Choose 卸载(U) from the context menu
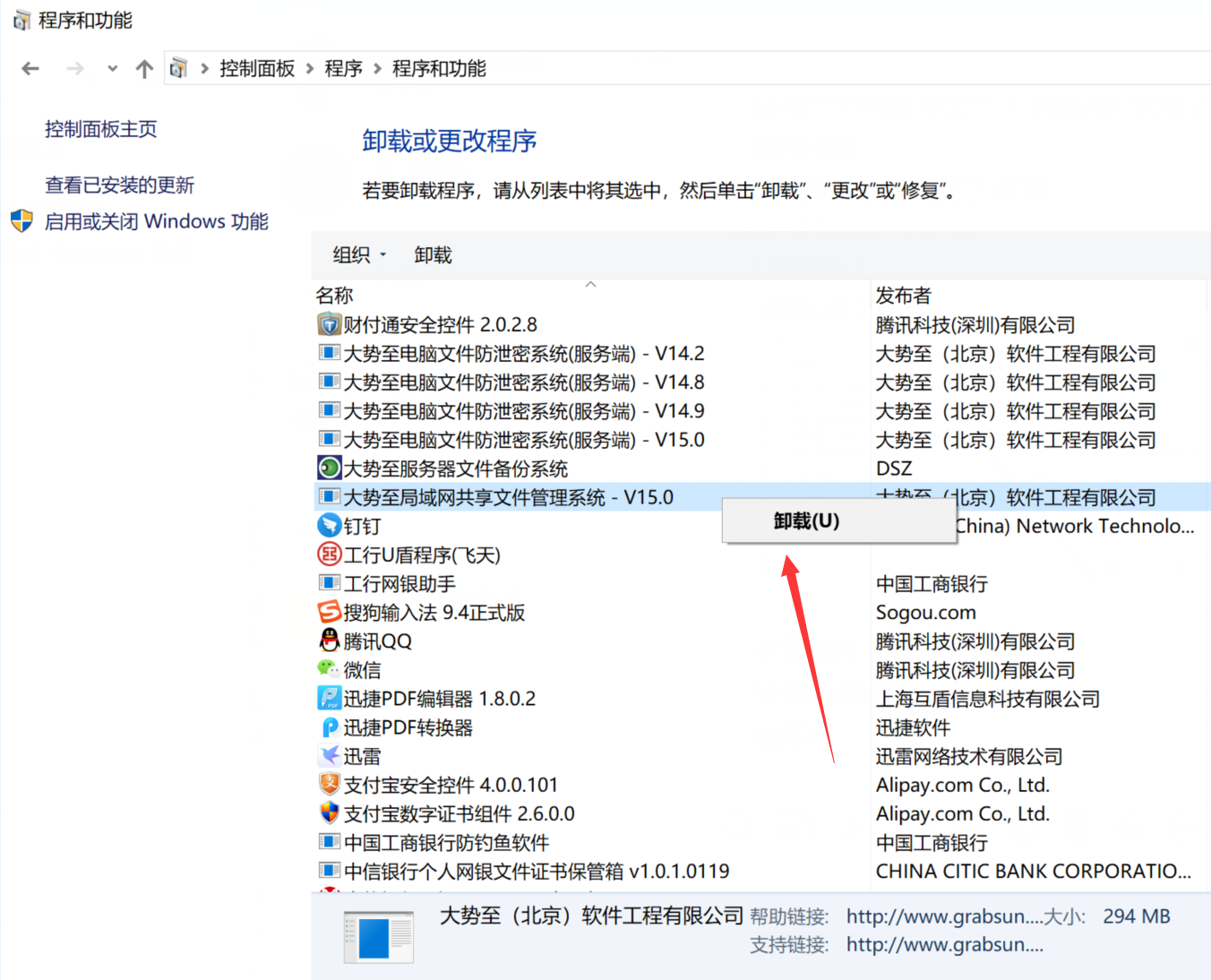Image resolution: width=1211 pixels, height=980 pixels. 838,521
